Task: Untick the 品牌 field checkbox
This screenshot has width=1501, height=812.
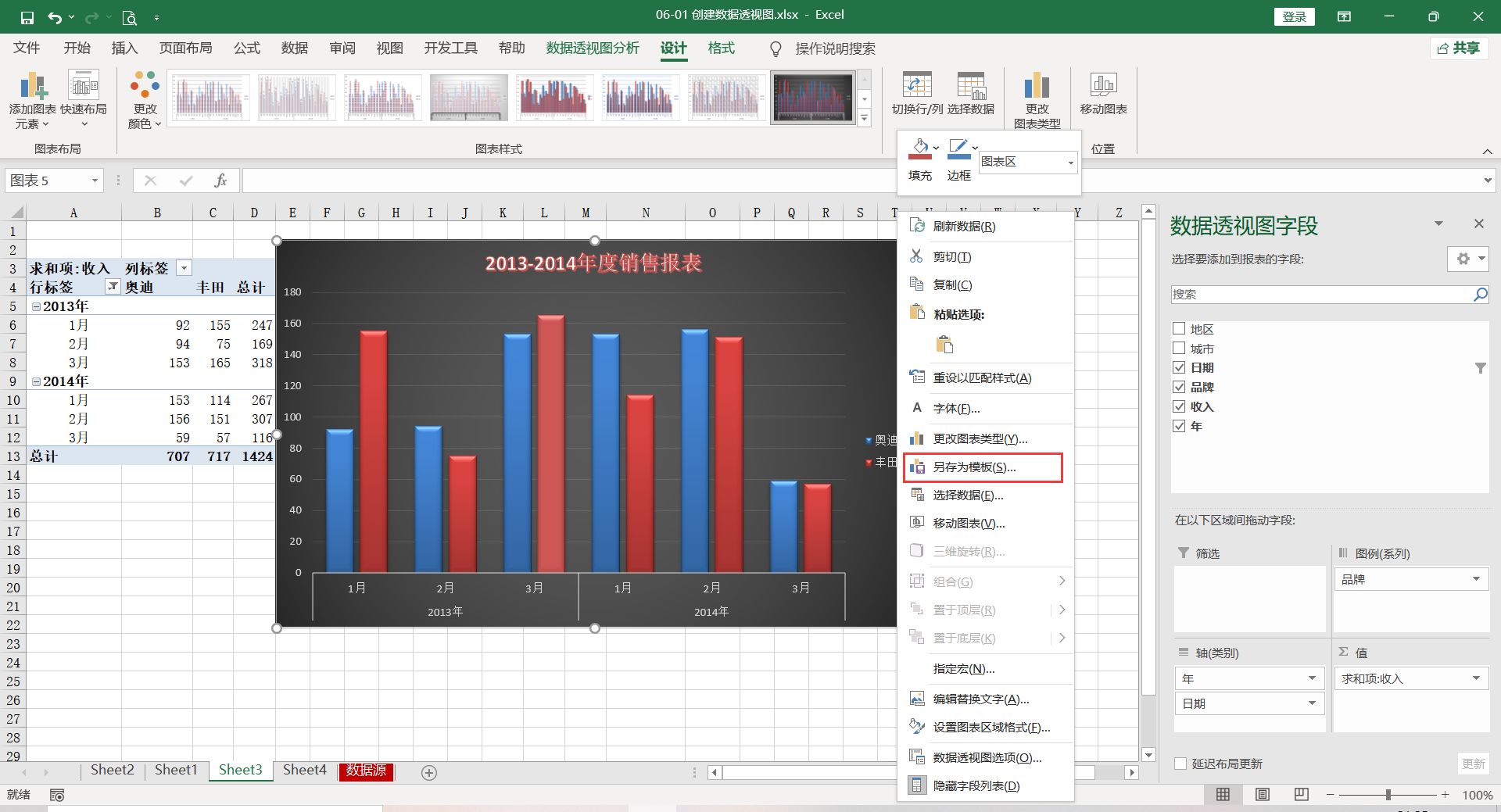Action: 1179,387
